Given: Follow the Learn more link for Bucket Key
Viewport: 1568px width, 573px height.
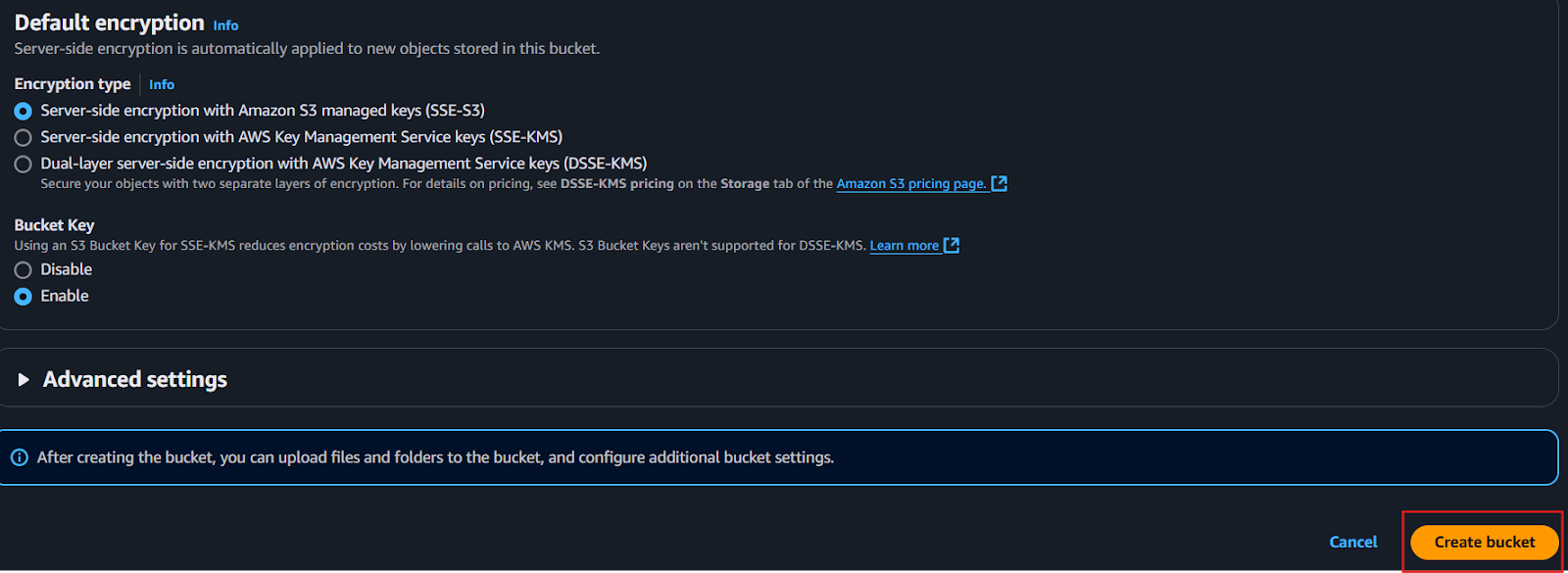Looking at the screenshot, I should [x=905, y=245].
